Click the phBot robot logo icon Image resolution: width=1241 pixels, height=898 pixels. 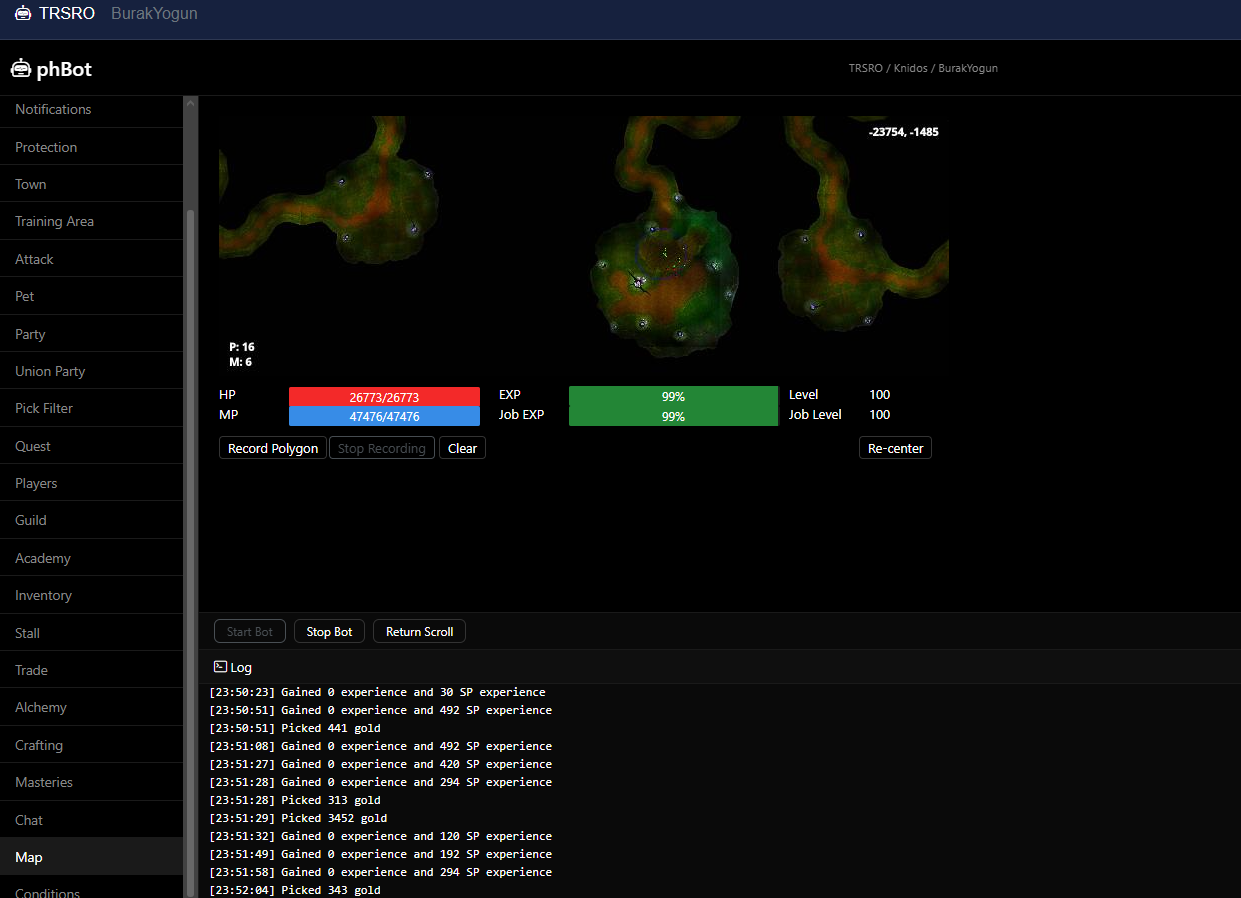click(x=20, y=69)
